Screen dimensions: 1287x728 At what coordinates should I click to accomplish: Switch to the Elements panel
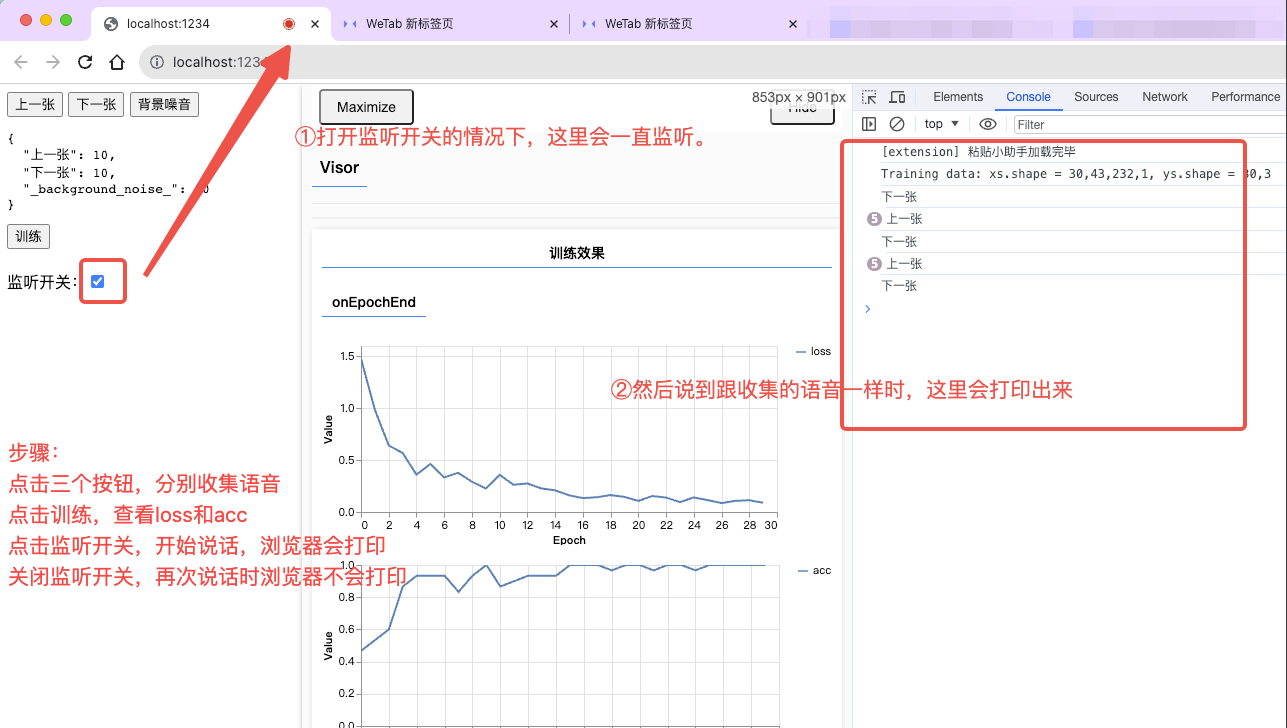tap(958, 97)
